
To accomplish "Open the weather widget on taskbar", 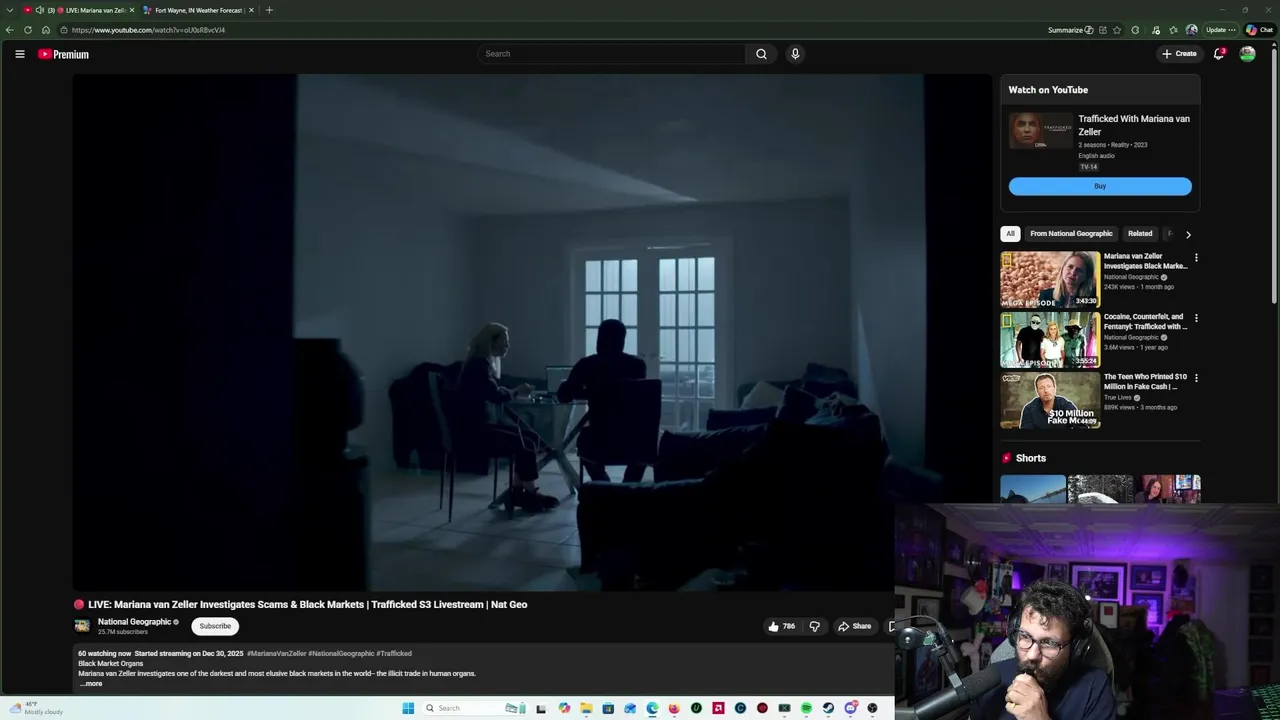I will pos(37,708).
